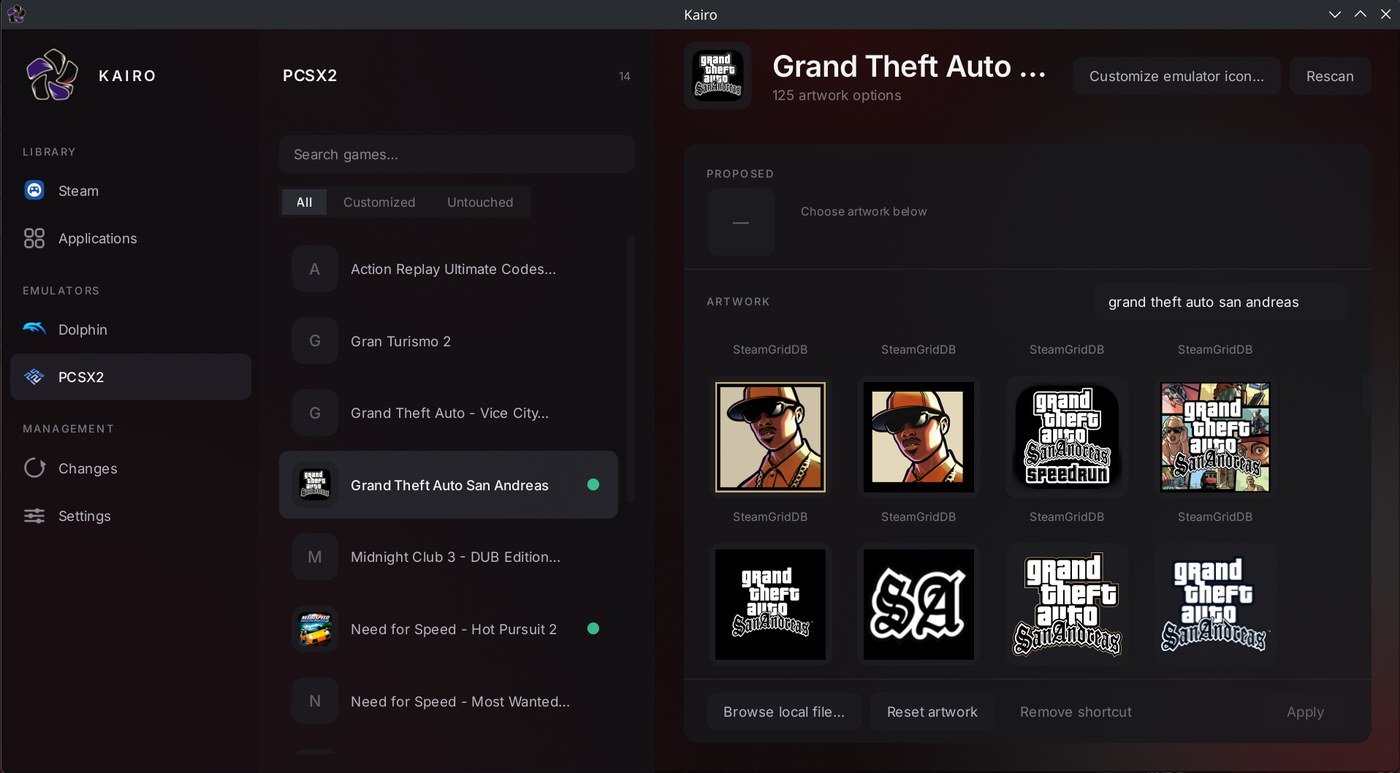This screenshot has height=773, width=1400.
Task: Click Browse local file button
Action: coord(784,712)
